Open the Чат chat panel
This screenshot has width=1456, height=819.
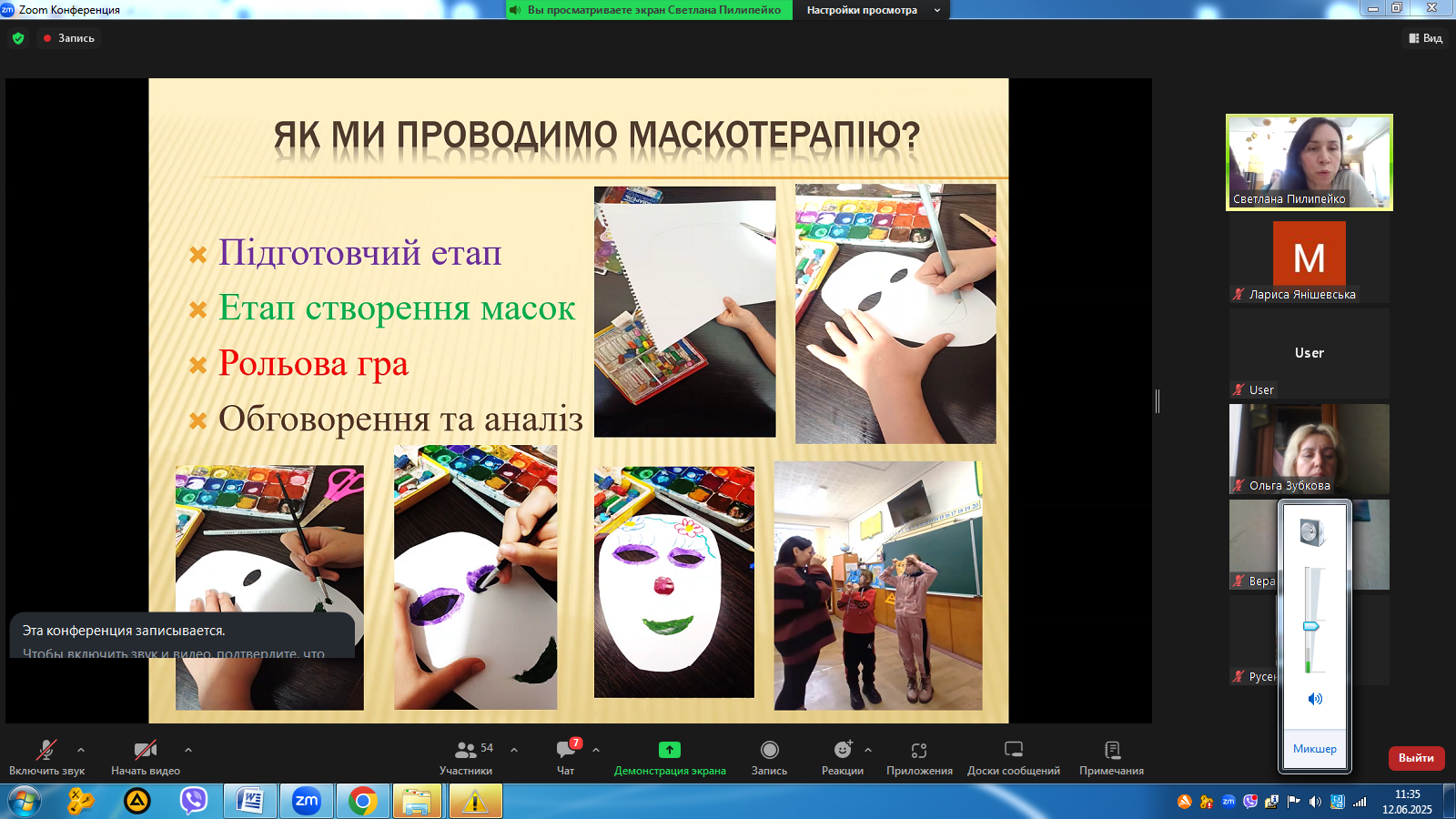point(566,757)
